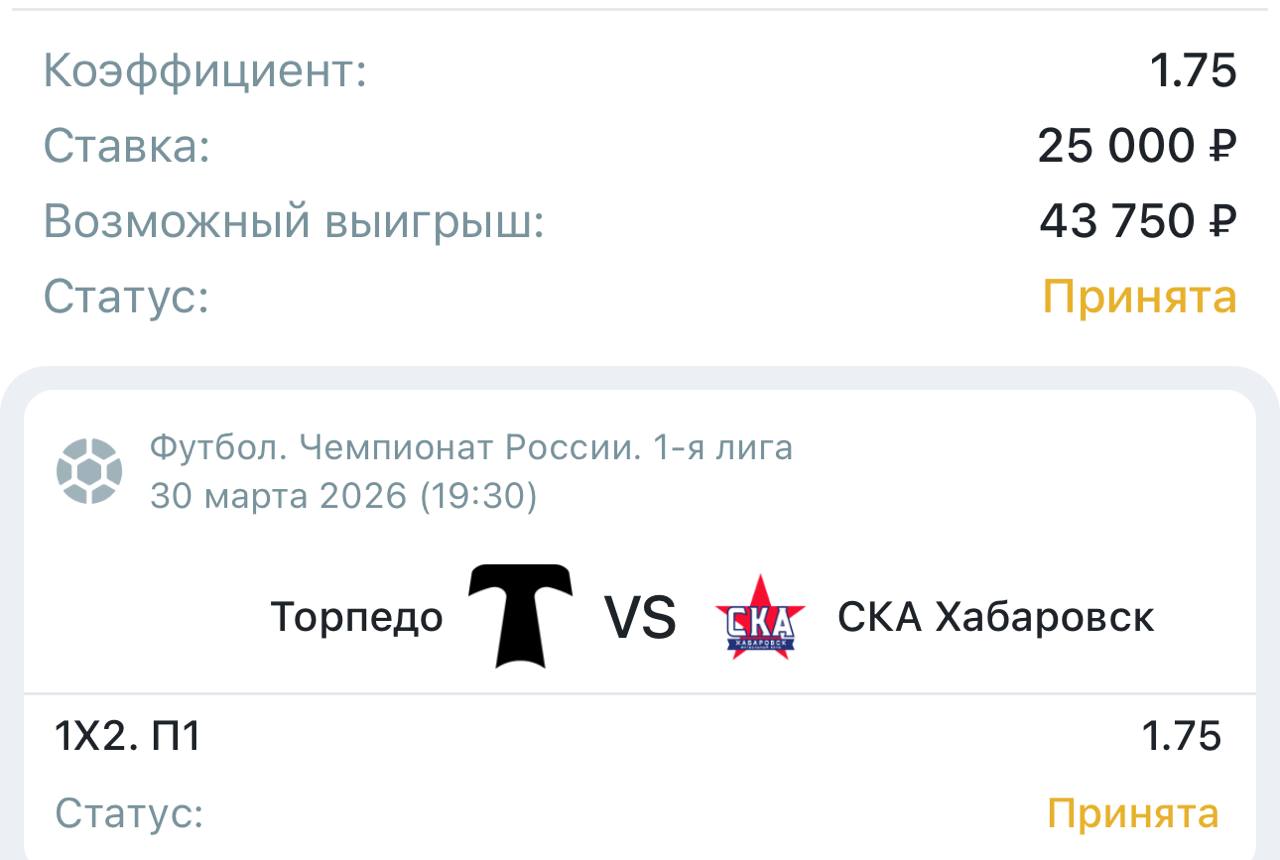Screen dimensions: 1280x860
Task: Tap the Принята status in match card
Action: [1132, 813]
